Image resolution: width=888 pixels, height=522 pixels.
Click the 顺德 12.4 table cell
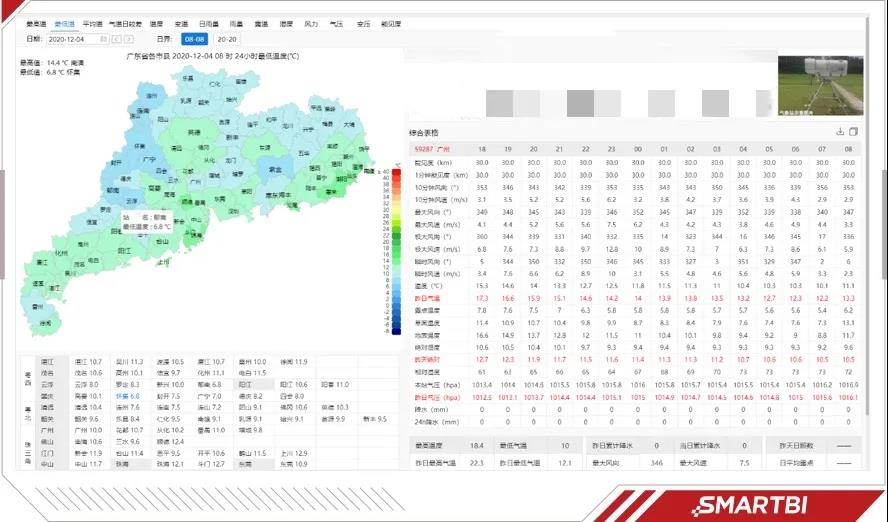pos(170,442)
